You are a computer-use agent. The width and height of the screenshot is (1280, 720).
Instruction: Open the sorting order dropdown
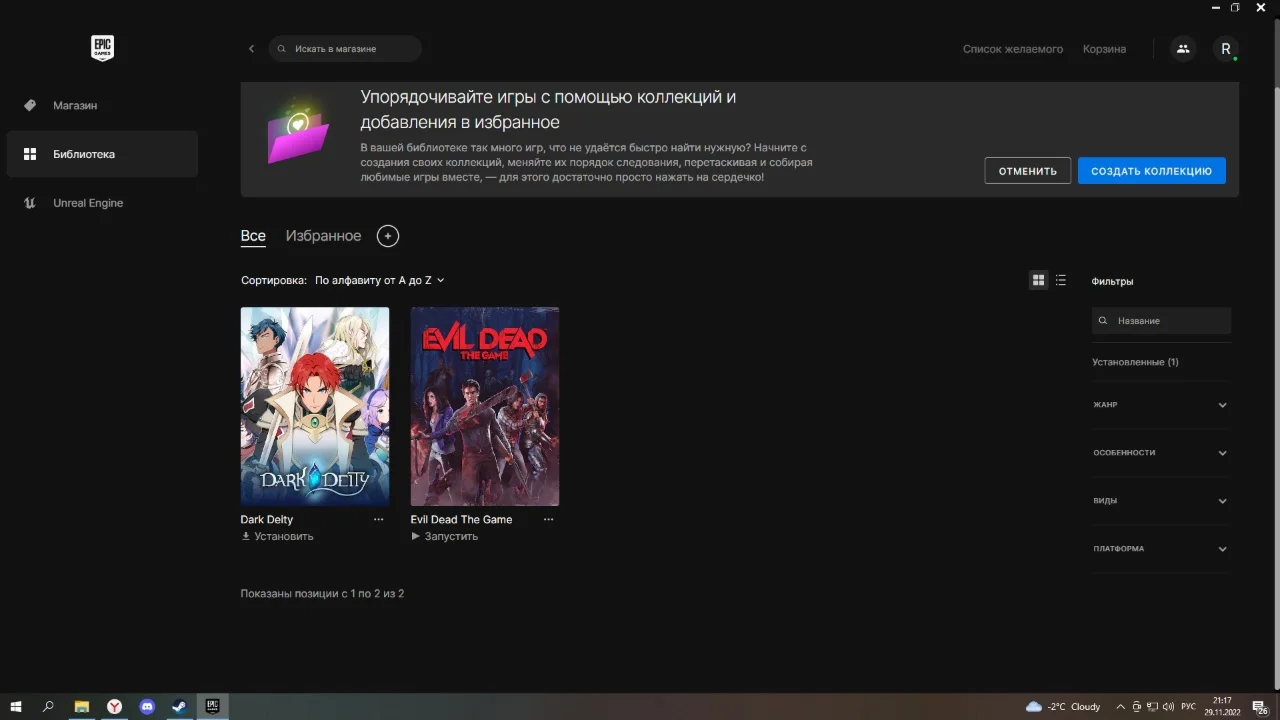click(379, 281)
